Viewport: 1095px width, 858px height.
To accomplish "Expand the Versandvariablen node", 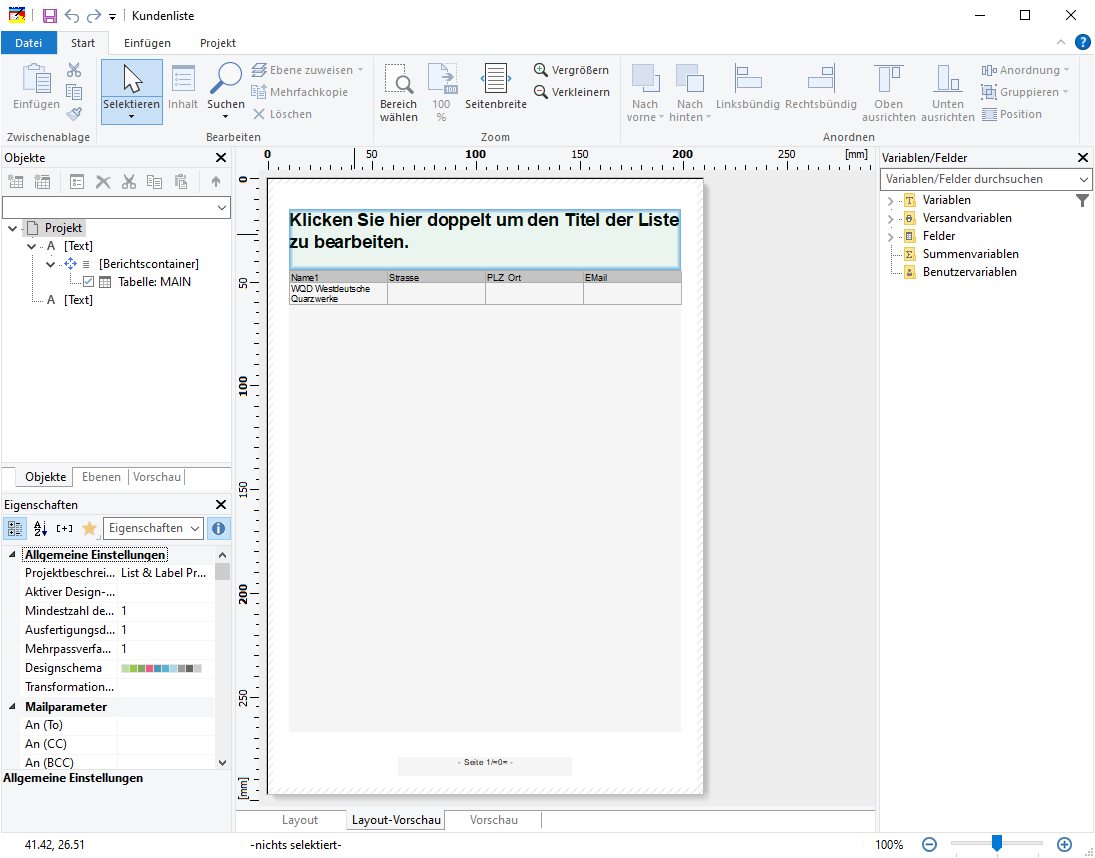I will [890, 219].
